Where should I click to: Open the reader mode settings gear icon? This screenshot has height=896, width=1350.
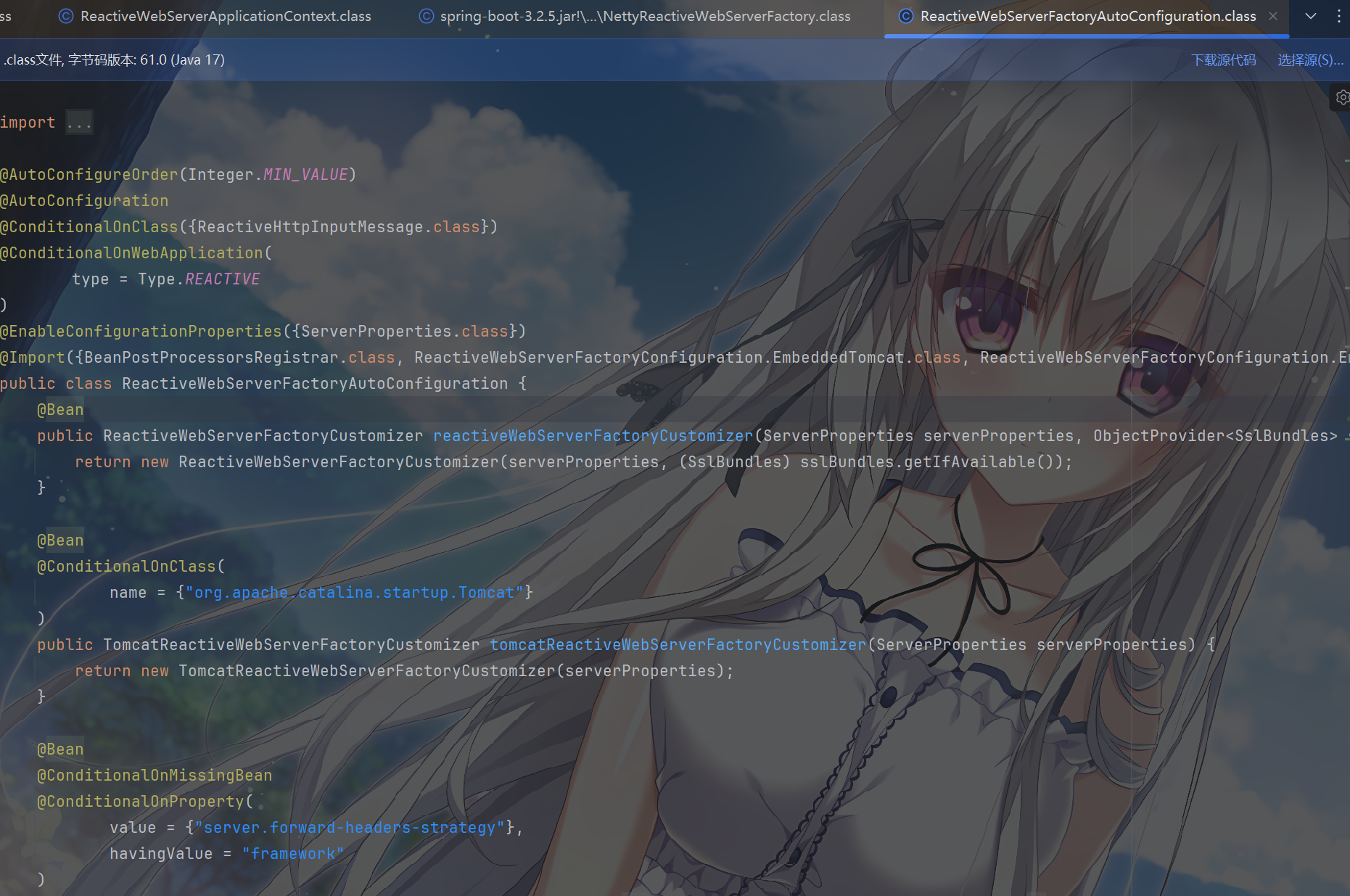coord(1342,97)
